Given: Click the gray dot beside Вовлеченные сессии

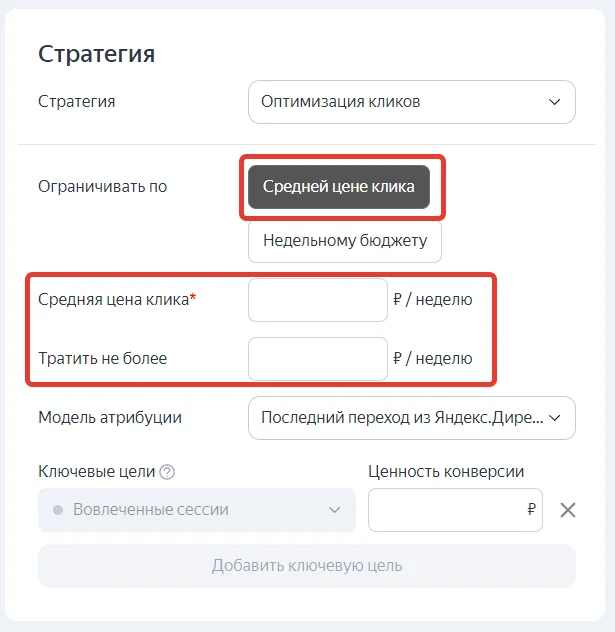Looking at the screenshot, I should (58, 510).
